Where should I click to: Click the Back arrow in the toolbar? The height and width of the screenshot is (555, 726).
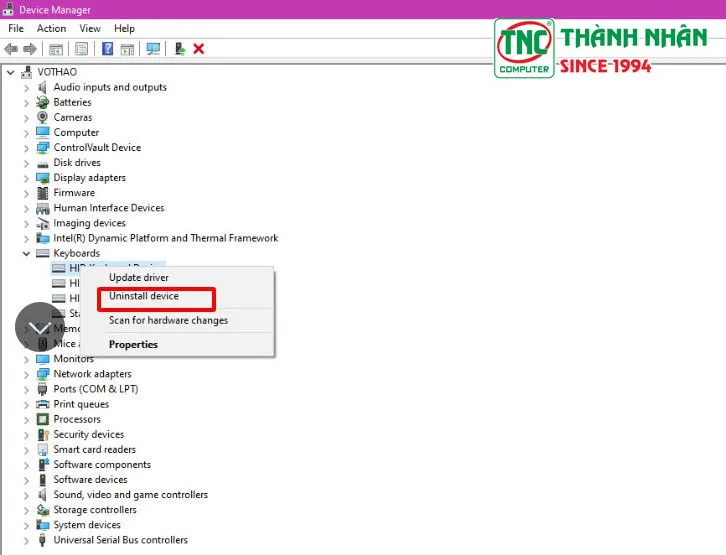(x=11, y=48)
